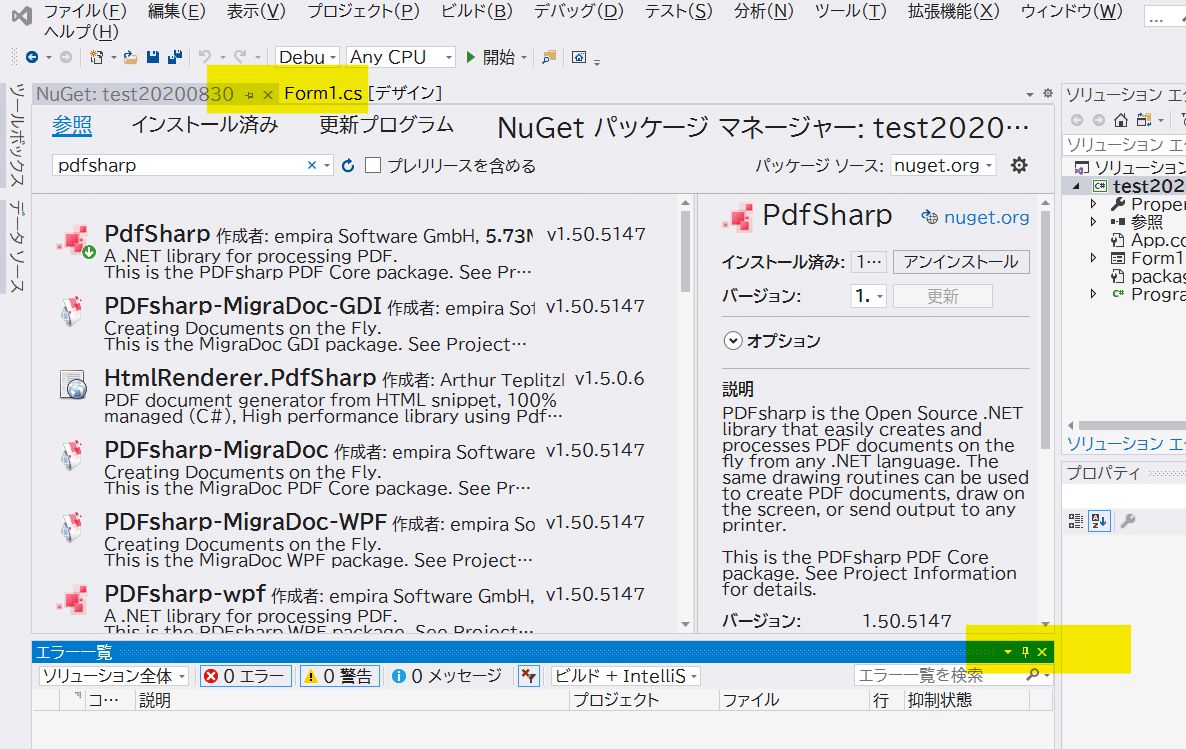Image resolution: width=1186 pixels, height=749 pixels.
Task: Click the PdfSharp package icon in details pane
Action: click(739, 214)
